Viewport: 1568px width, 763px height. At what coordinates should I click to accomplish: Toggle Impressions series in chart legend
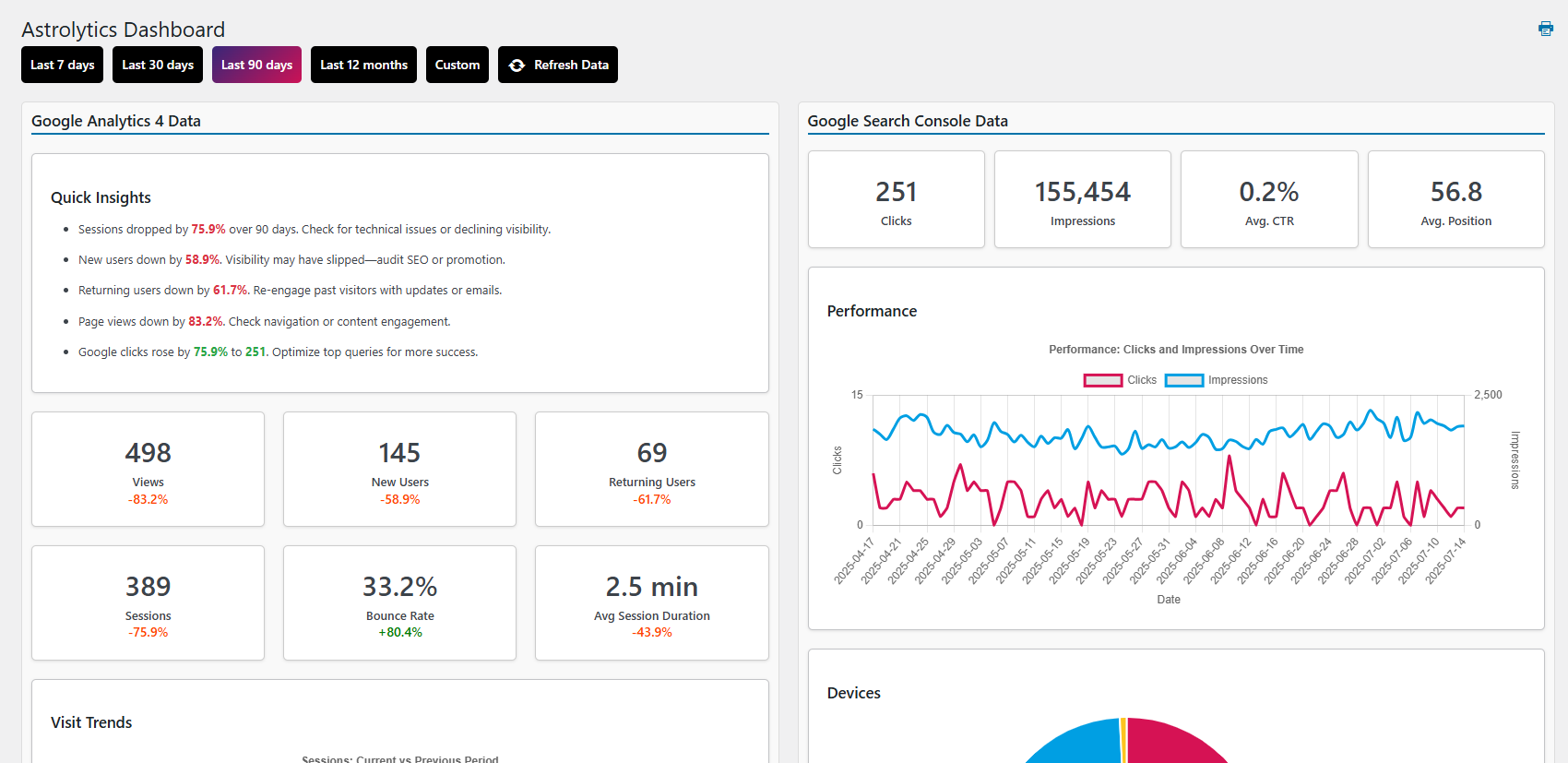click(x=1217, y=380)
